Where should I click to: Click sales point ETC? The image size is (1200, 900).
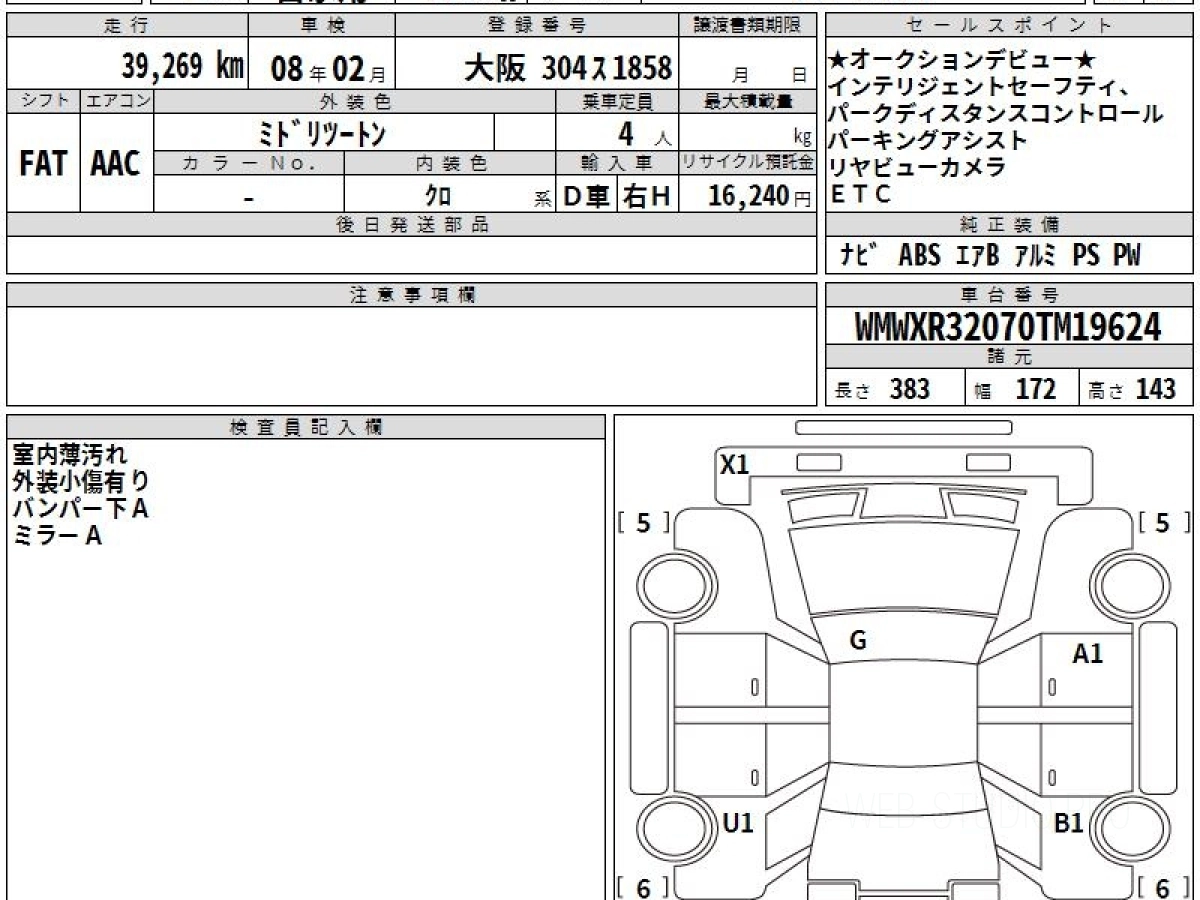pyautogui.click(x=861, y=194)
